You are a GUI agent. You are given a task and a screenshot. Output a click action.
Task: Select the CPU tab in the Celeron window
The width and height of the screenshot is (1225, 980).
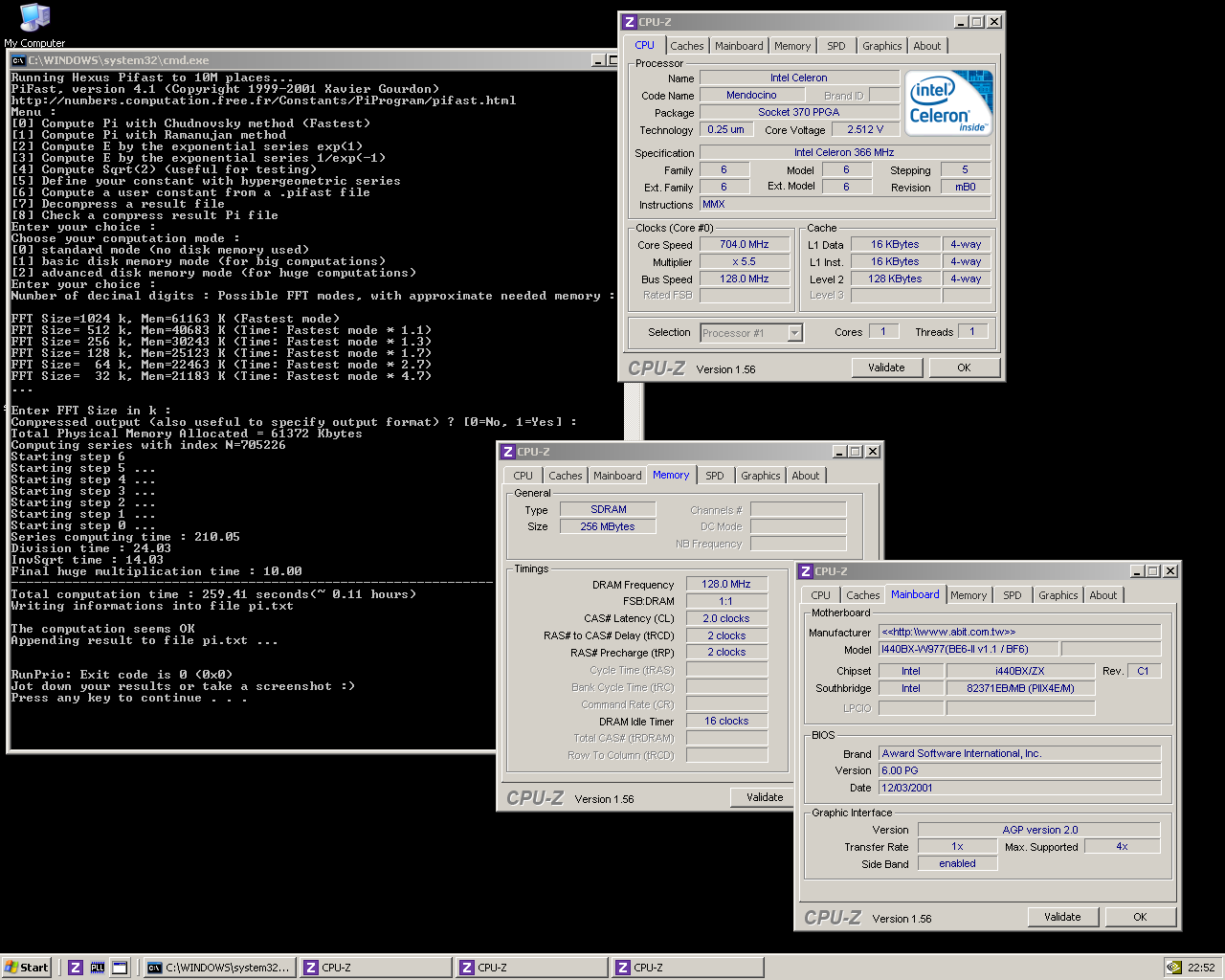645,45
